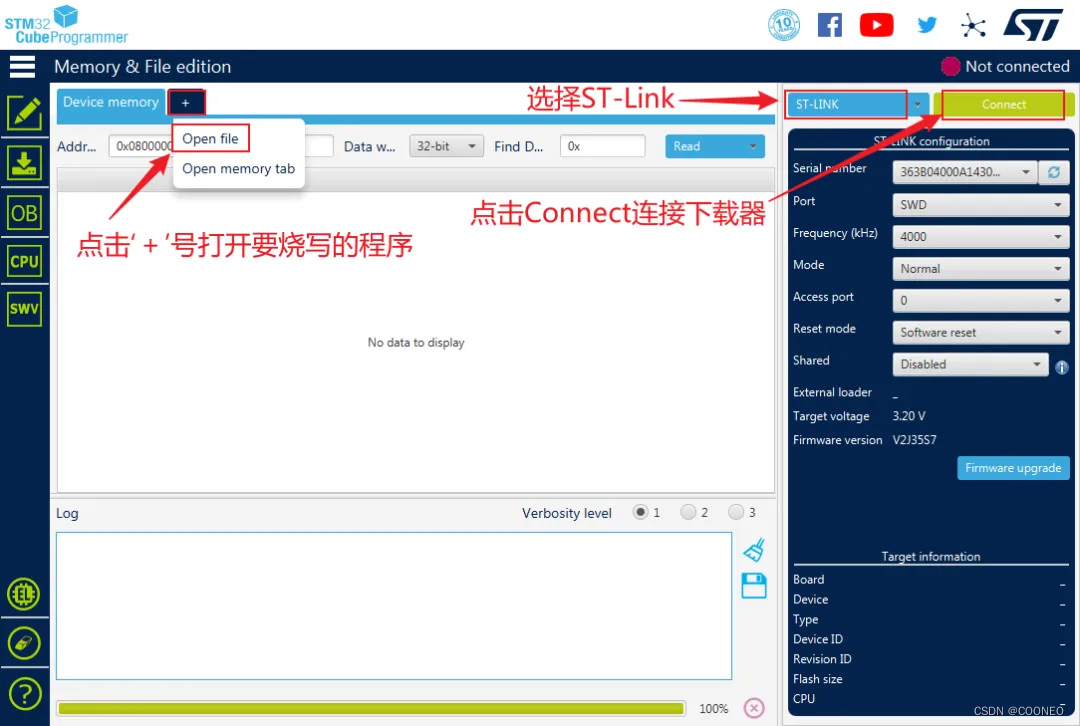Open the ST community network icon
Viewport: 1080px width, 726px height.
click(x=973, y=26)
